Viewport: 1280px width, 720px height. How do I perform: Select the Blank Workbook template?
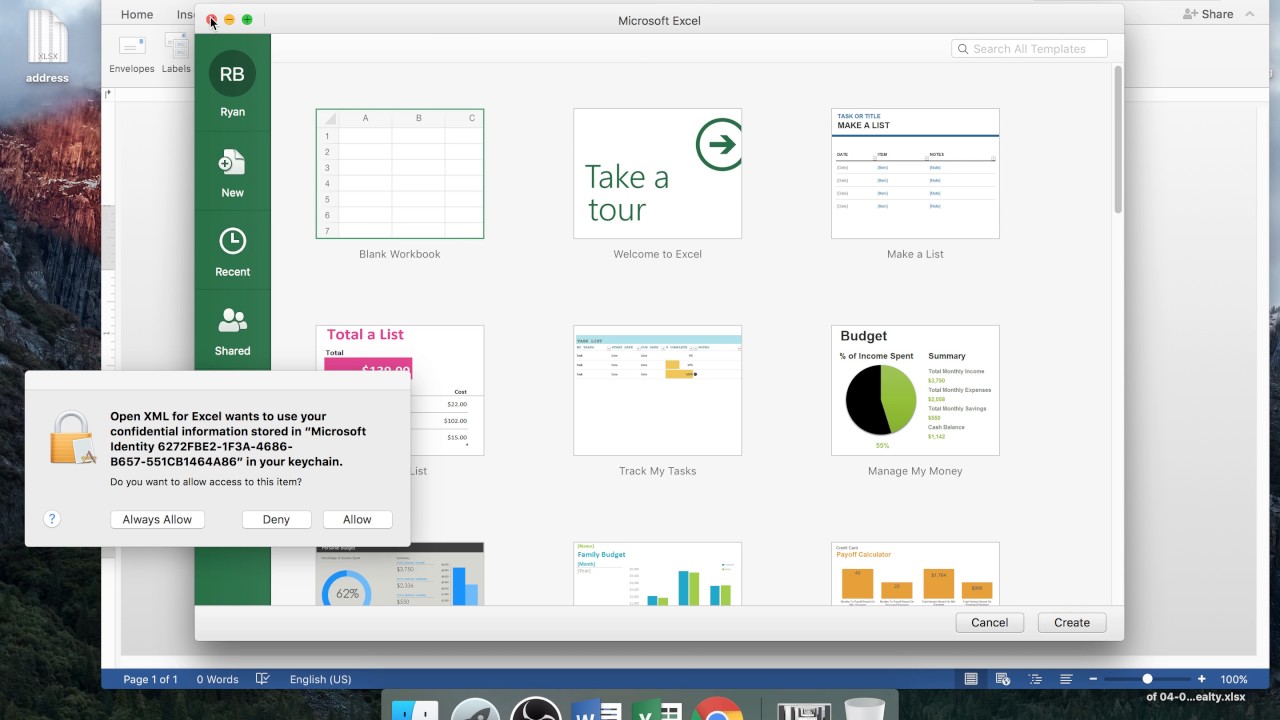[400, 174]
